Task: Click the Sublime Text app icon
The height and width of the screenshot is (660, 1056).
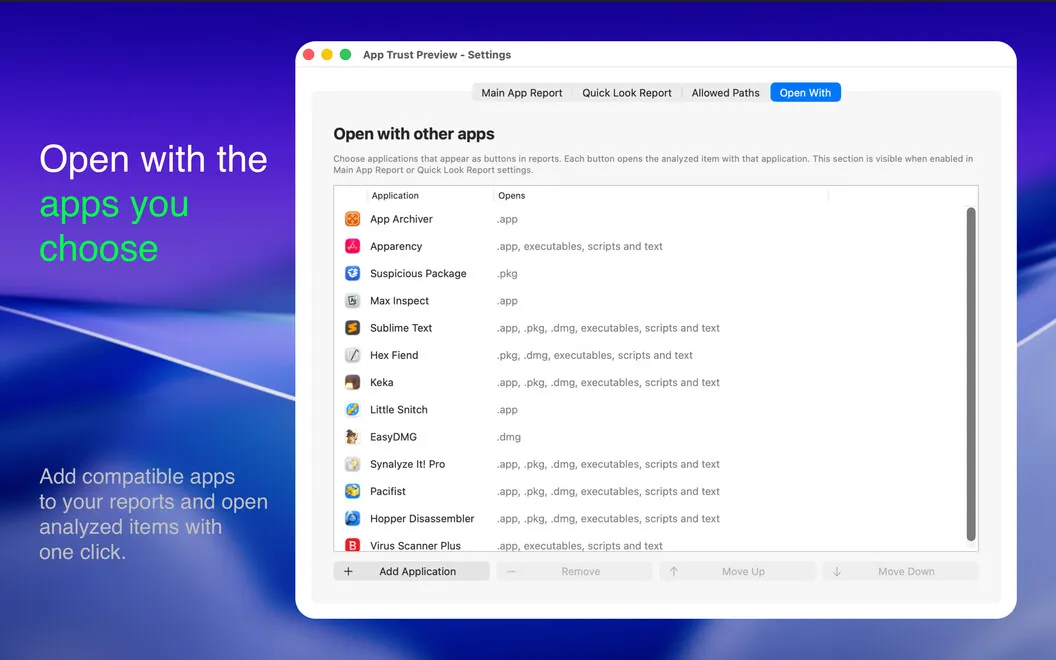Action: coord(352,328)
